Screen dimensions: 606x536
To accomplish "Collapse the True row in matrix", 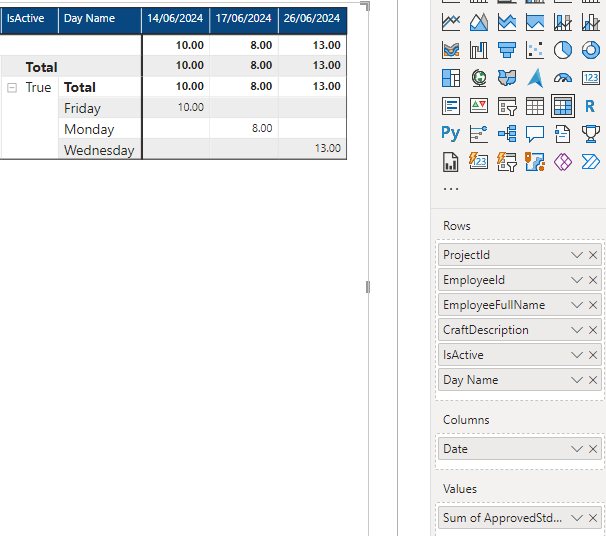I will click(12, 88).
